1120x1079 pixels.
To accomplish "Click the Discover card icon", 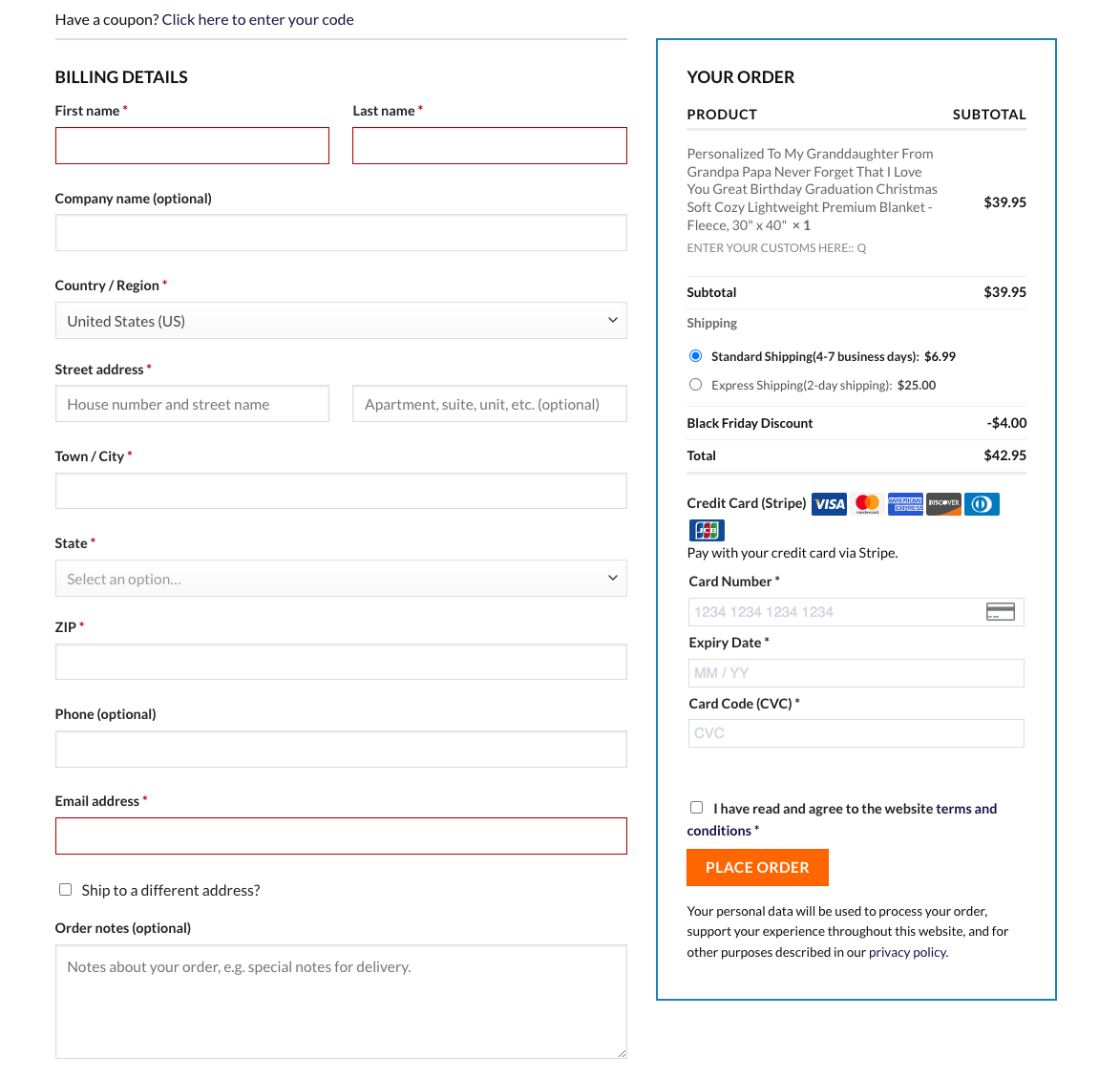I will [943, 504].
